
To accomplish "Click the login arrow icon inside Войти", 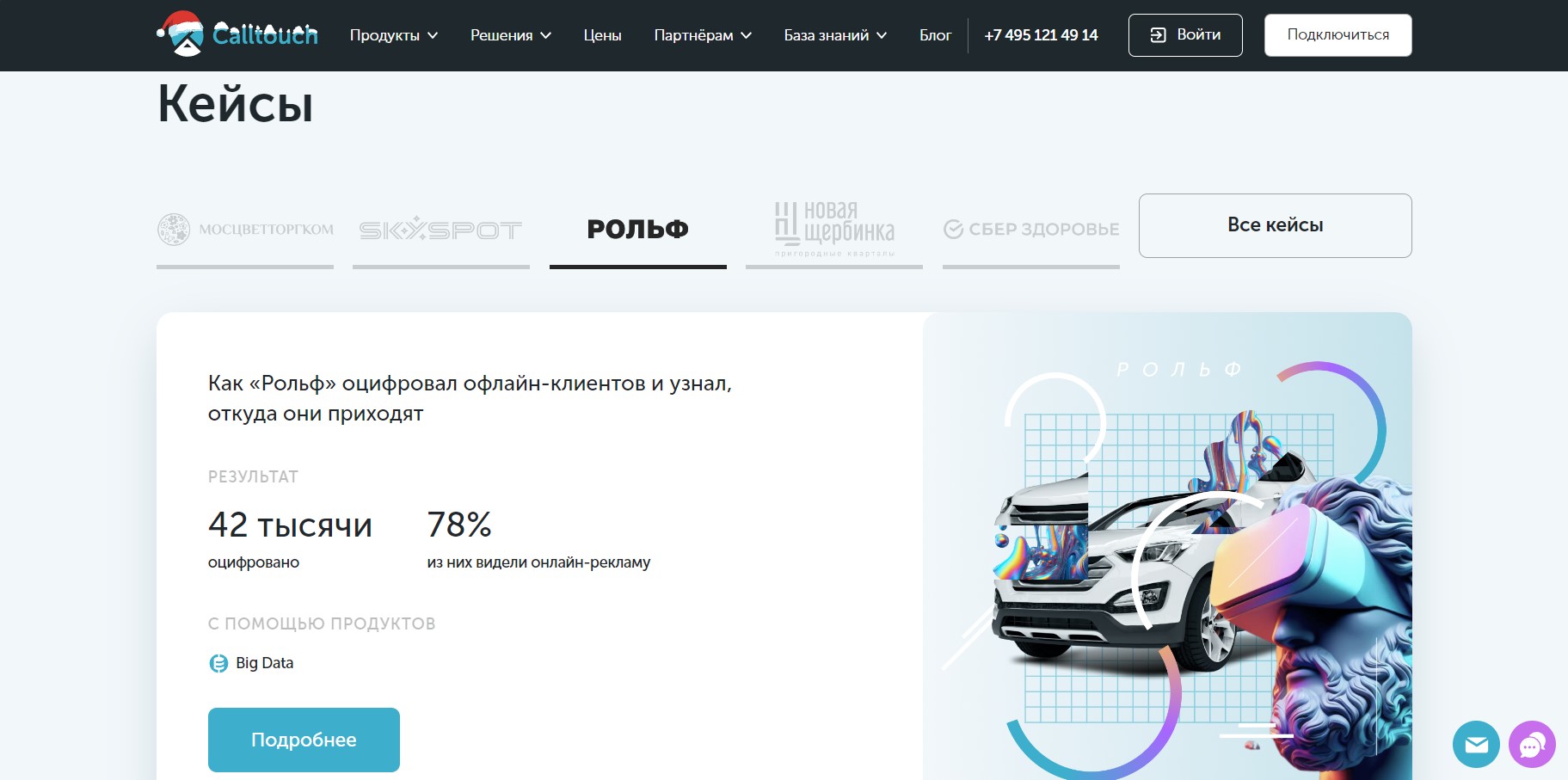I will [x=1159, y=35].
